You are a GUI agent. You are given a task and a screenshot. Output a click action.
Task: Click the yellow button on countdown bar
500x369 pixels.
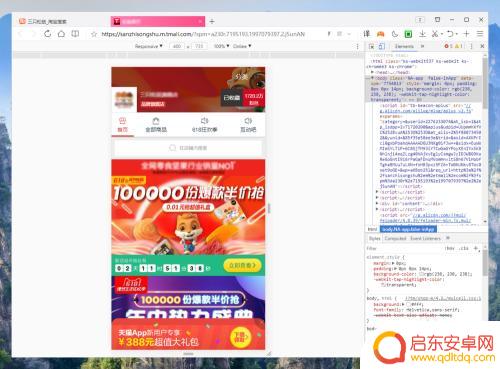(243, 265)
